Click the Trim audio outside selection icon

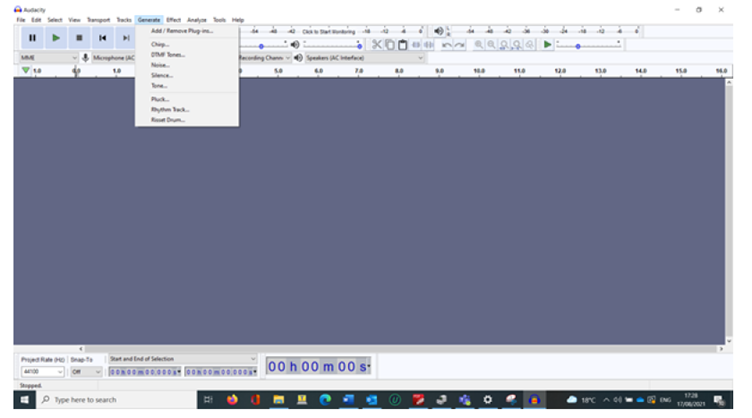click(416, 45)
